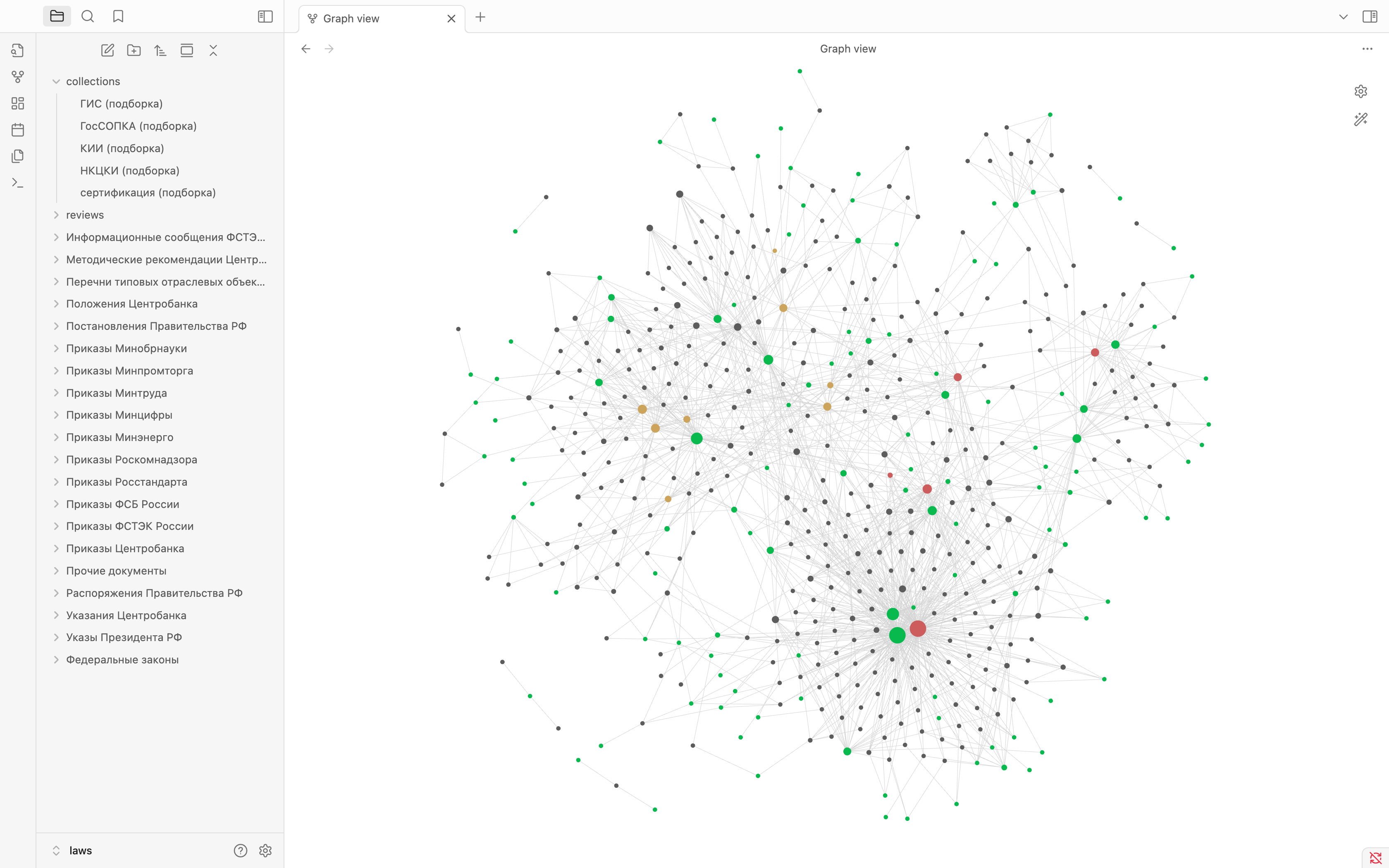Expand Приказы Минэнерго folder
Image resolution: width=1389 pixels, height=868 pixels.
coord(160,437)
